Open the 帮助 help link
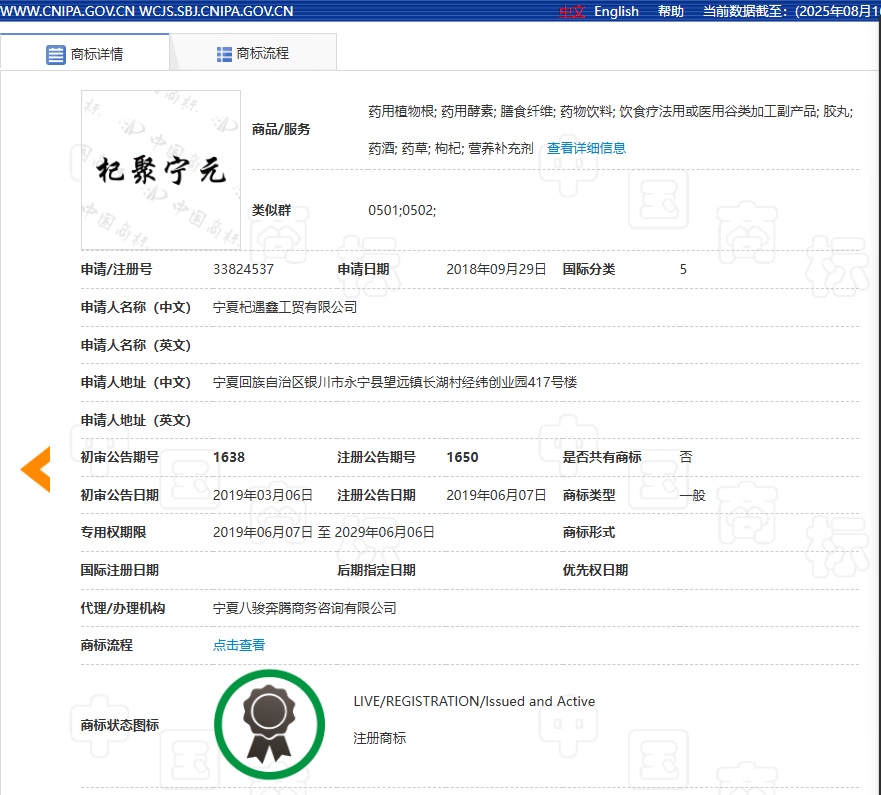This screenshot has height=795, width=881. click(671, 11)
